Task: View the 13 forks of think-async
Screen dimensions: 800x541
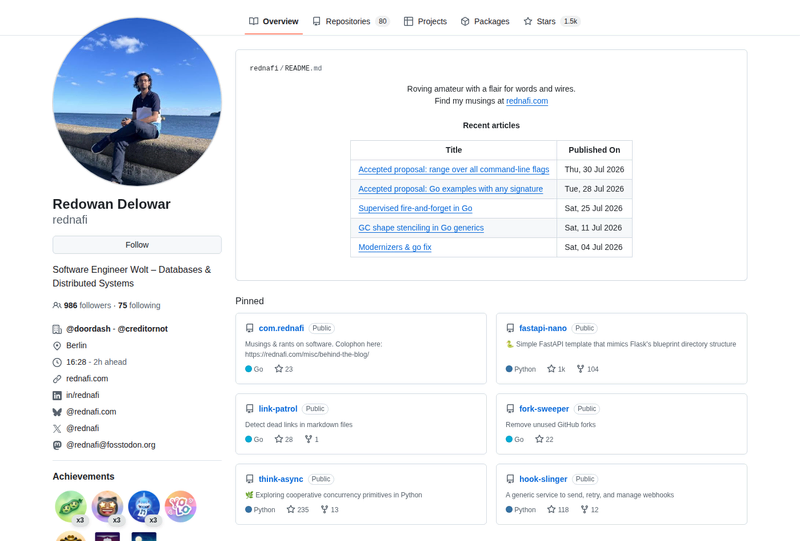Action: (x=329, y=510)
